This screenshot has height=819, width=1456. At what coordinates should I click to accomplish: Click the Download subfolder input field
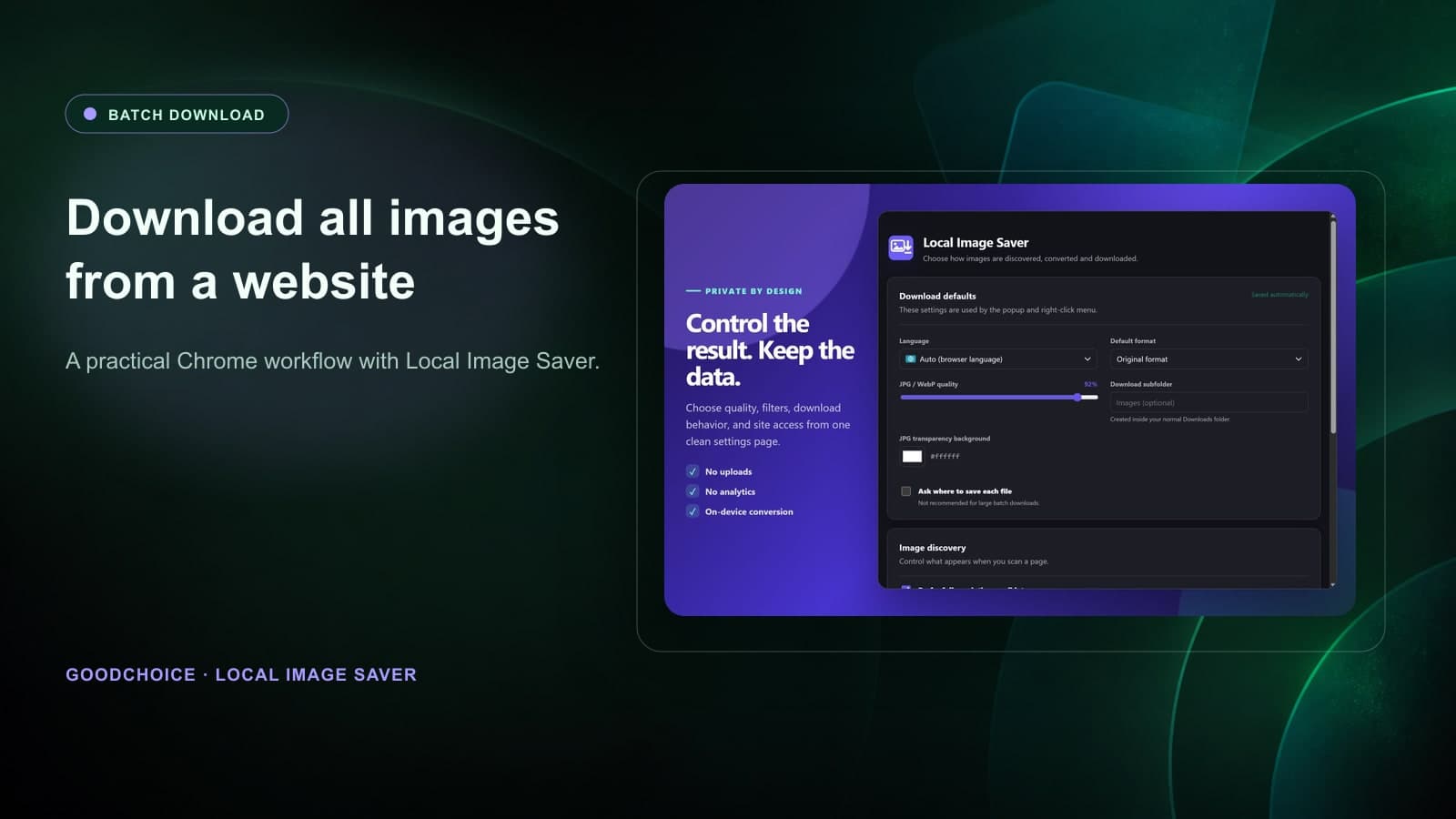[1208, 402]
